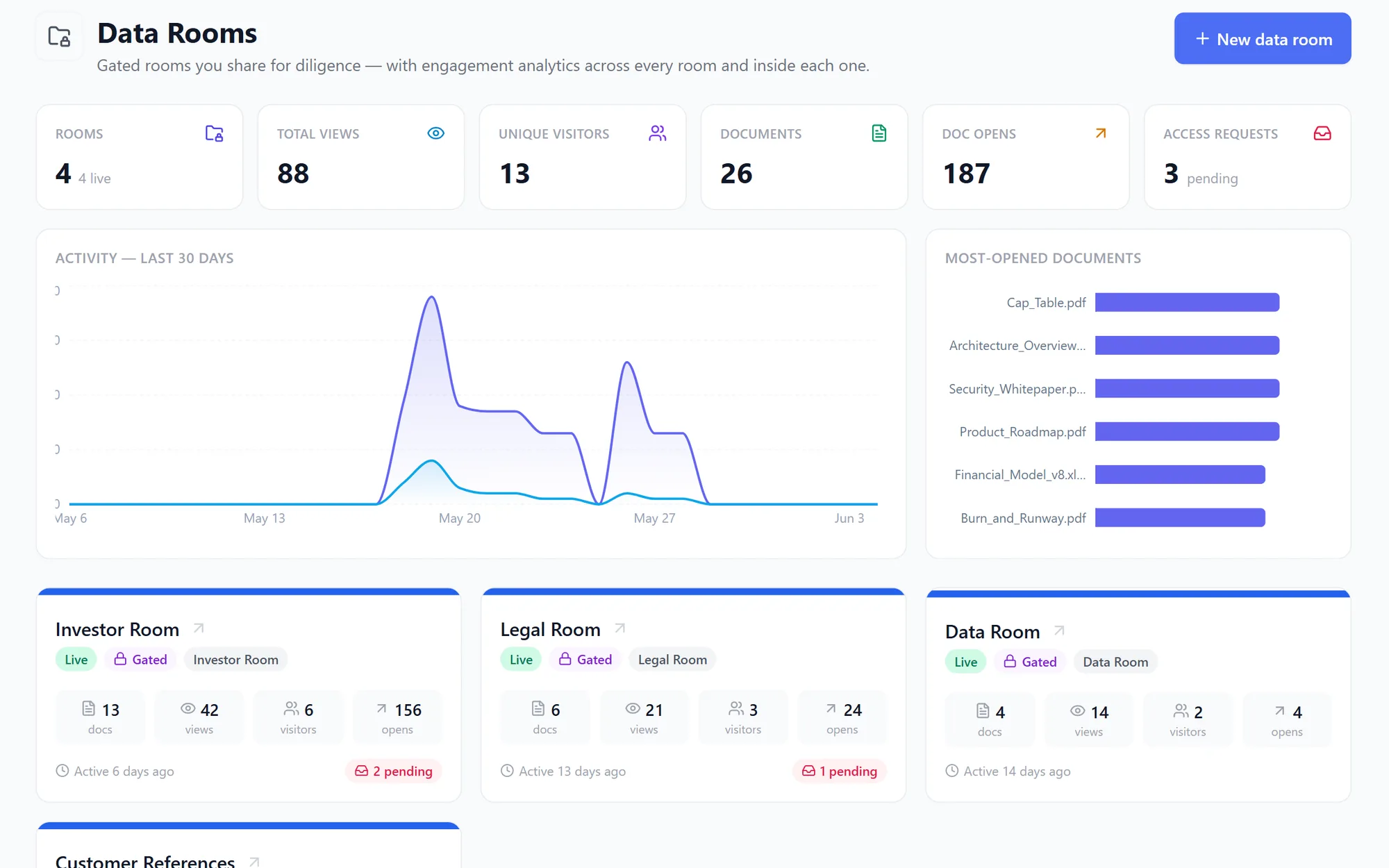The width and height of the screenshot is (1389, 868).
Task: Click the clock icon beside Active 13 days ago
Action: [x=507, y=771]
